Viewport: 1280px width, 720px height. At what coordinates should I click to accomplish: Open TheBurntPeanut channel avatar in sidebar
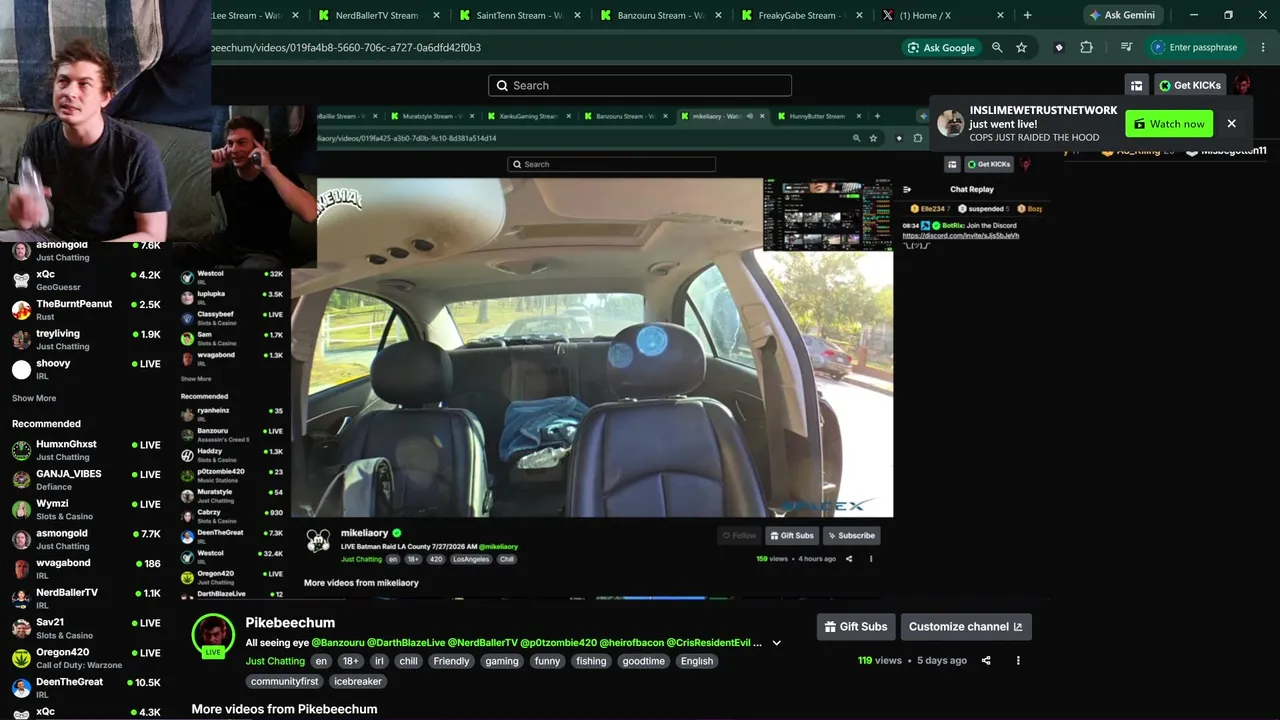(x=21, y=310)
